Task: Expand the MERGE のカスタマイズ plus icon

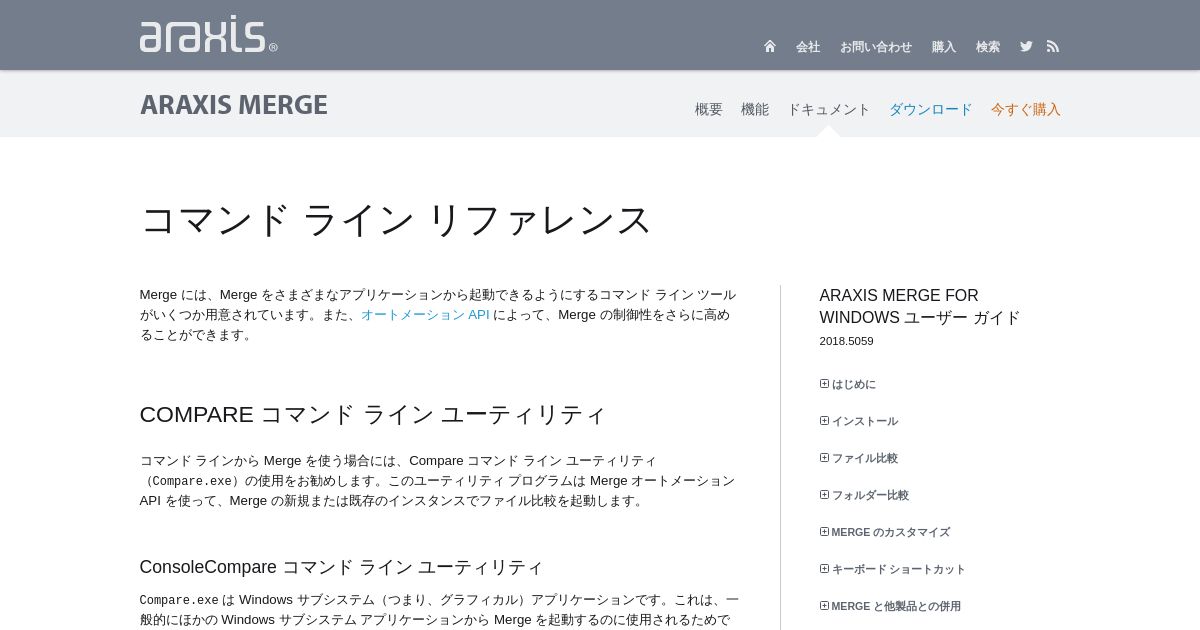Action: pyautogui.click(x=824, y=531)
